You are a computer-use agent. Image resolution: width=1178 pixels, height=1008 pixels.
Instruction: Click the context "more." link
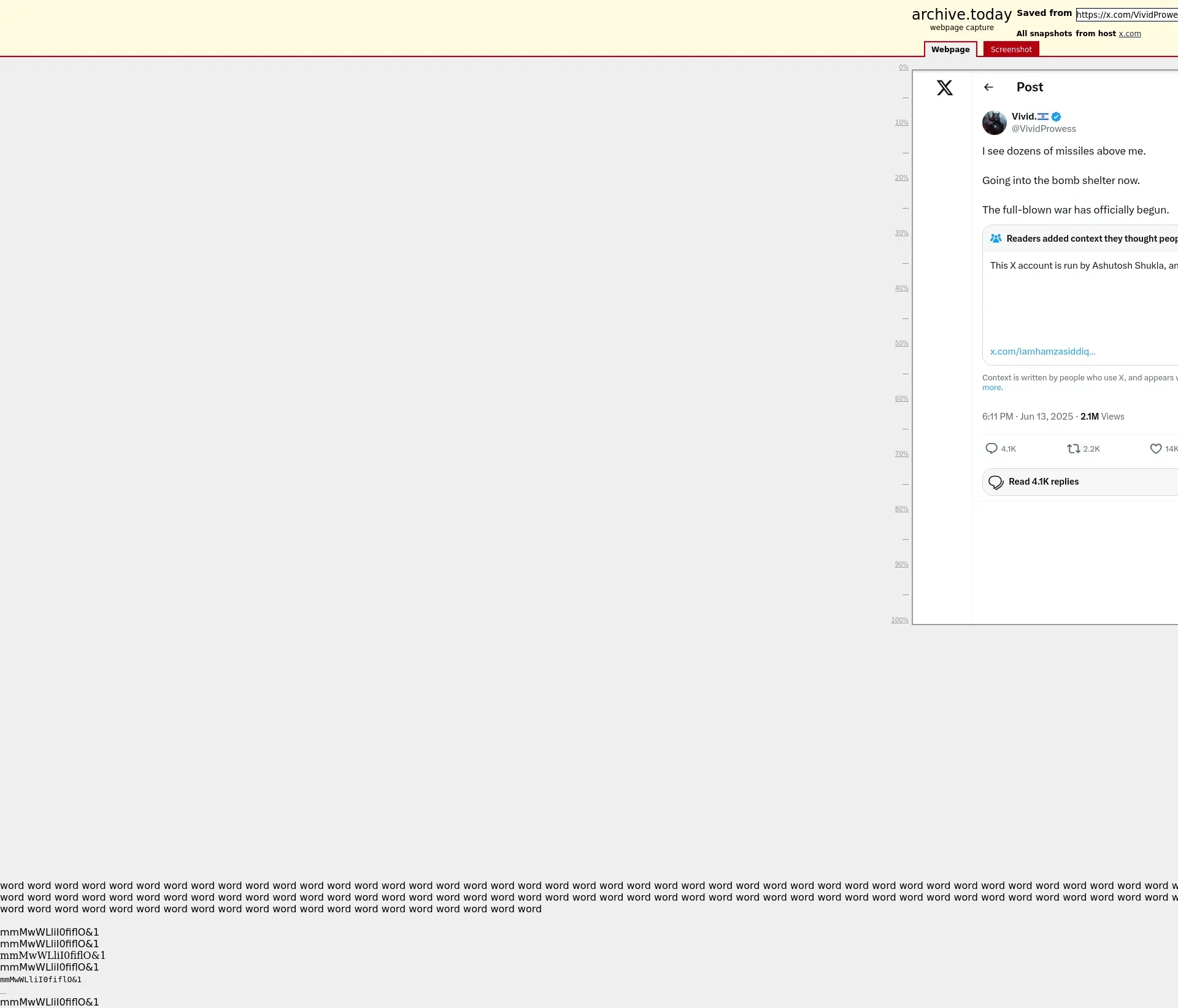tap(992, 388)
